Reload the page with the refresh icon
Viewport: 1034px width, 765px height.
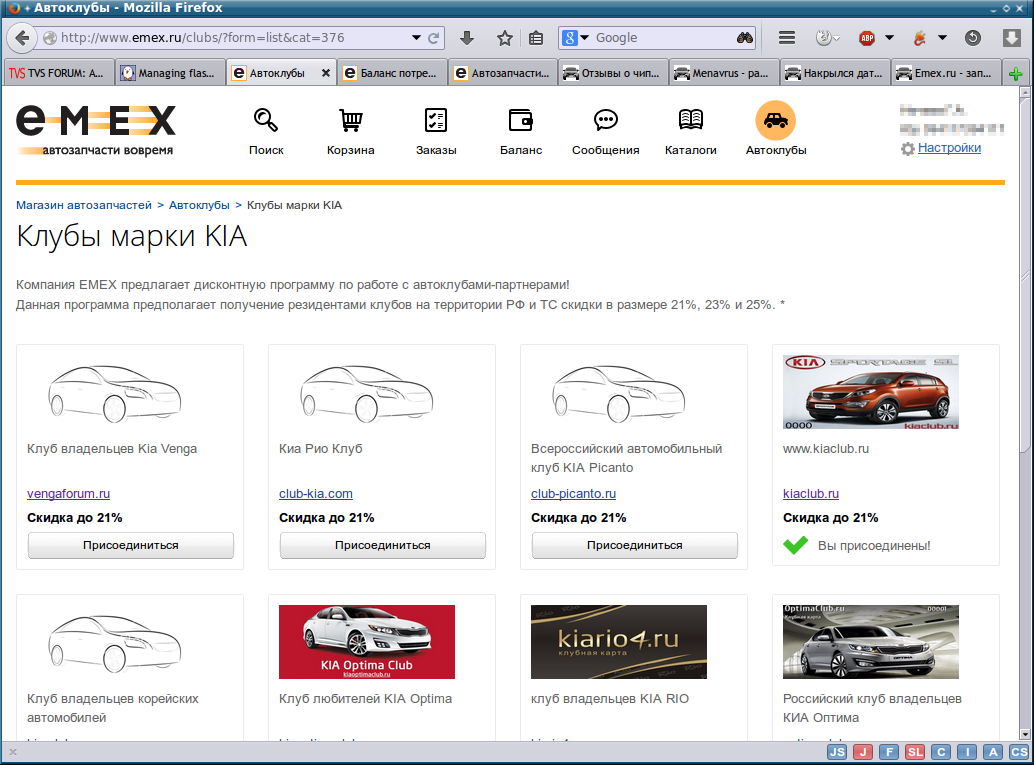point(433,38)
